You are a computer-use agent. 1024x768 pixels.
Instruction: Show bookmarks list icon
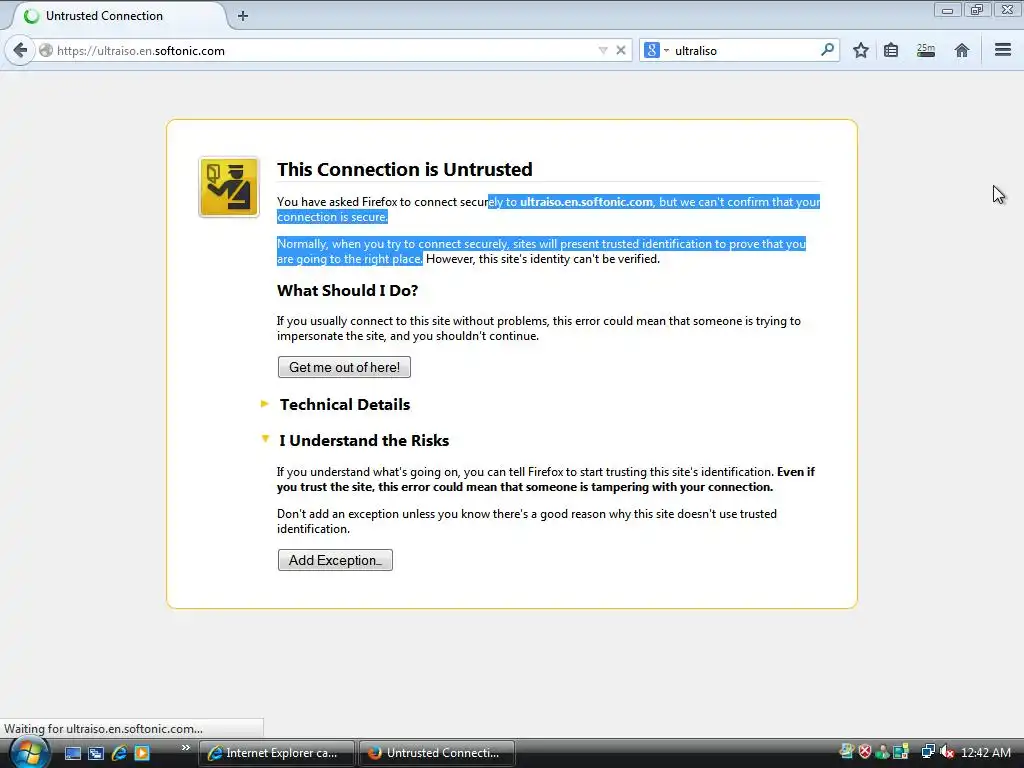click(891, 50)
